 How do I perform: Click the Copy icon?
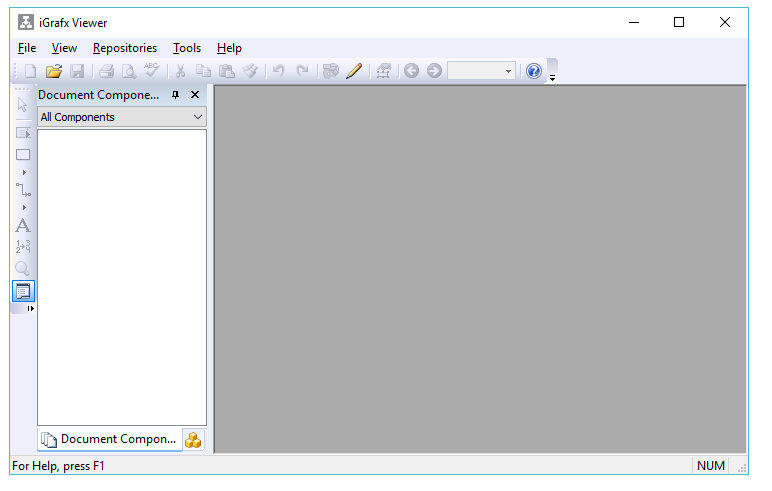coord(203,71)
